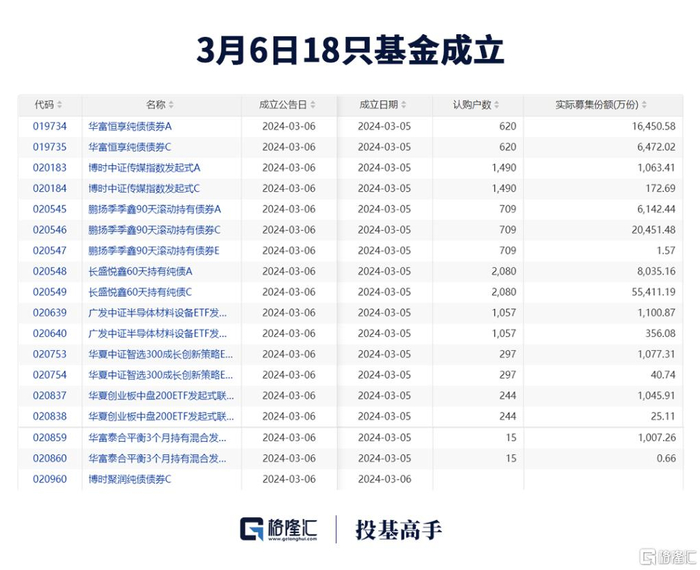
Task: Click the 成立日期 column header
Action: [x=384, y=105]
